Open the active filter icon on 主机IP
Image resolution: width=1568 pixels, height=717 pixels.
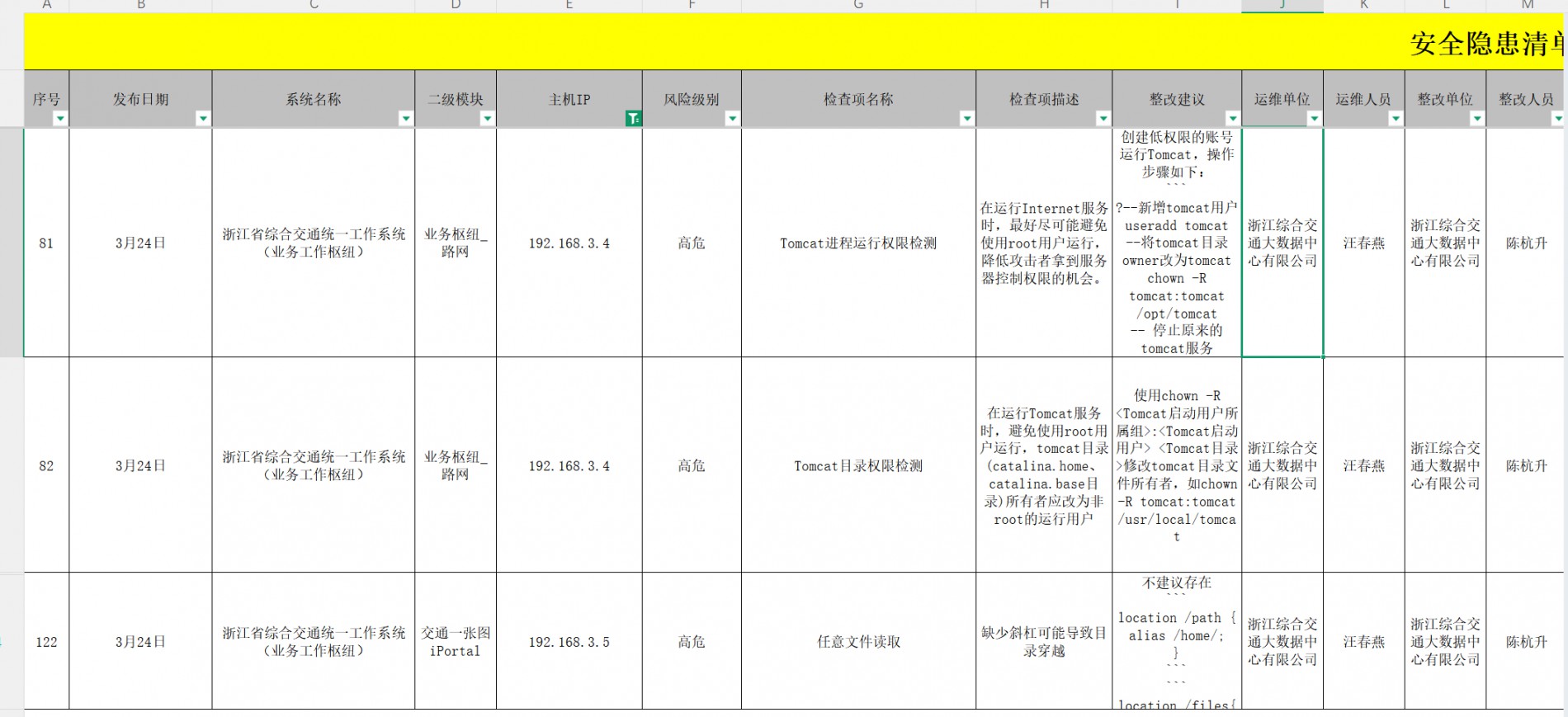tap(633, 119)
